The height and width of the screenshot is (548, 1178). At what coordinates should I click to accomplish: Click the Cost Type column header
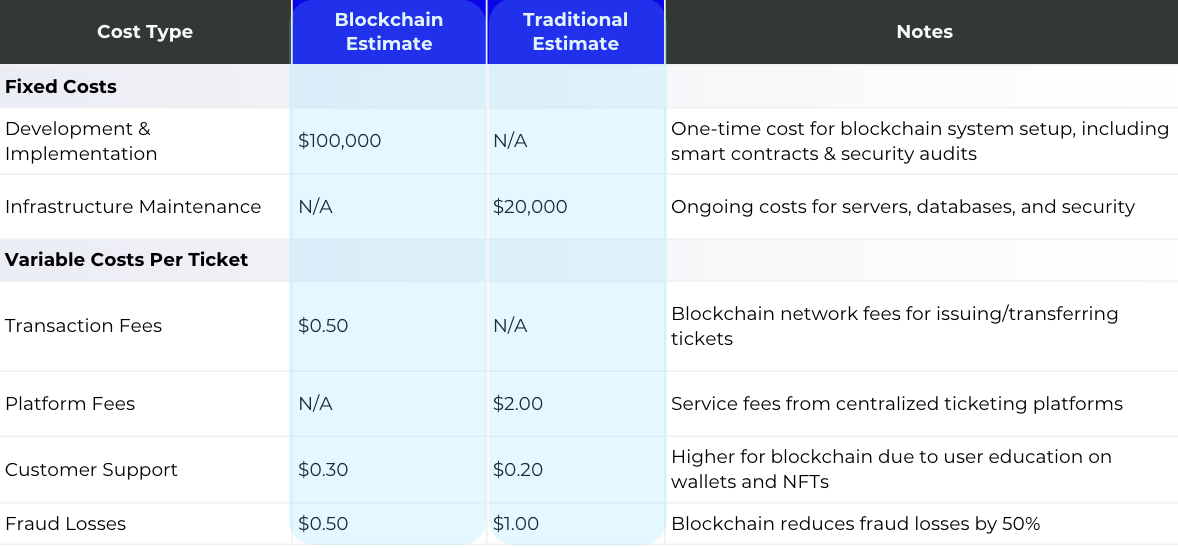point(145,32)
